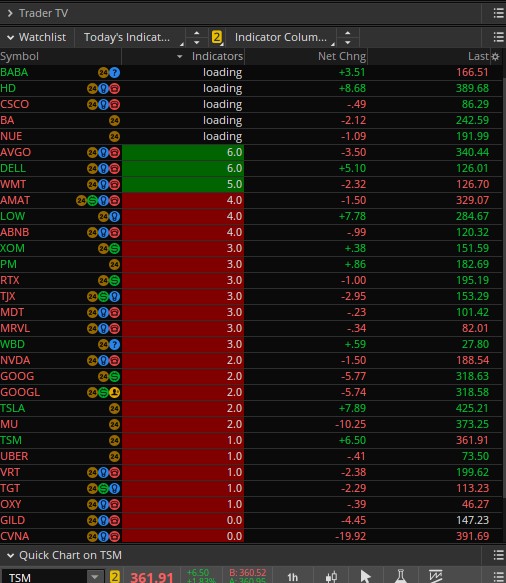
Task: Open the Quick Chart gadget actions menu icon
Action: (x=498, y=555)
